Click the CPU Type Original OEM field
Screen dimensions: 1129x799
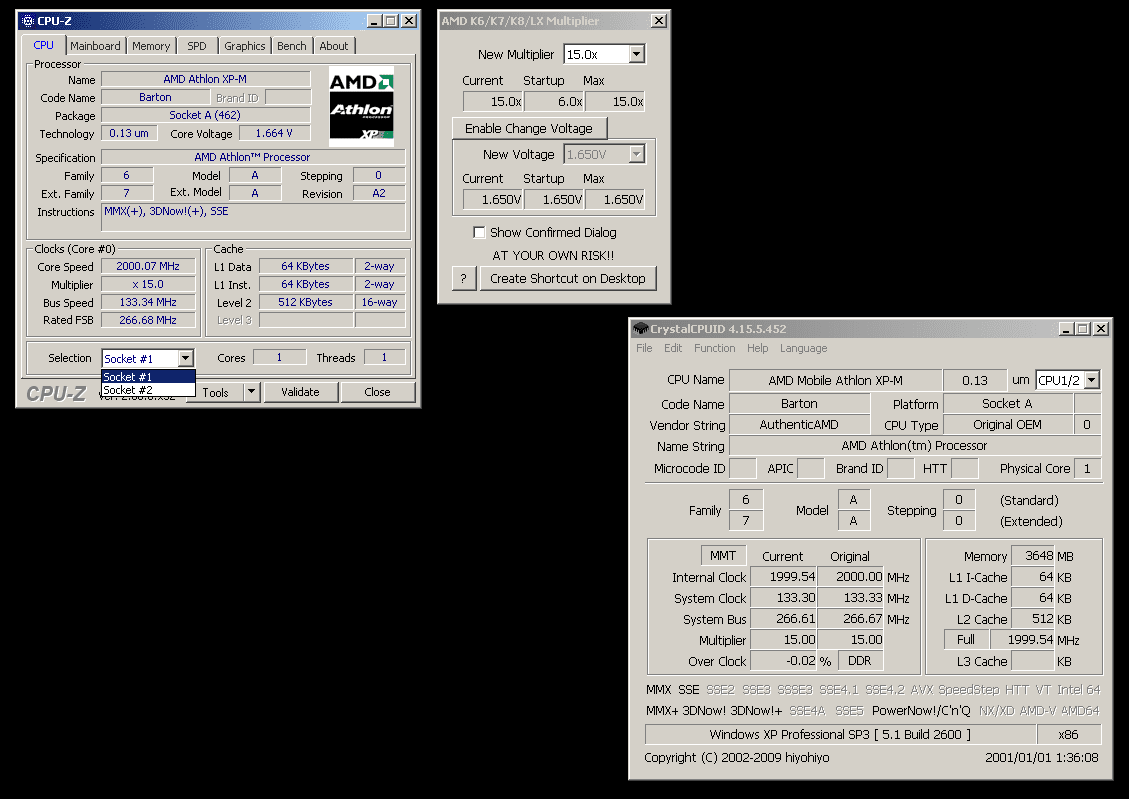click(1007, 425)
